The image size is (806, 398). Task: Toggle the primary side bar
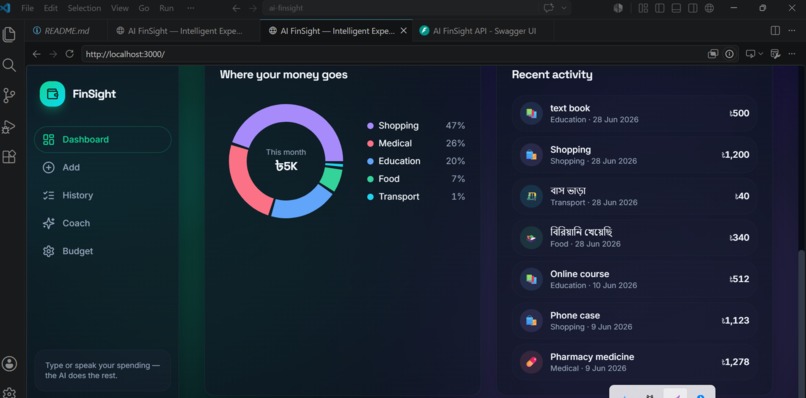660,8
